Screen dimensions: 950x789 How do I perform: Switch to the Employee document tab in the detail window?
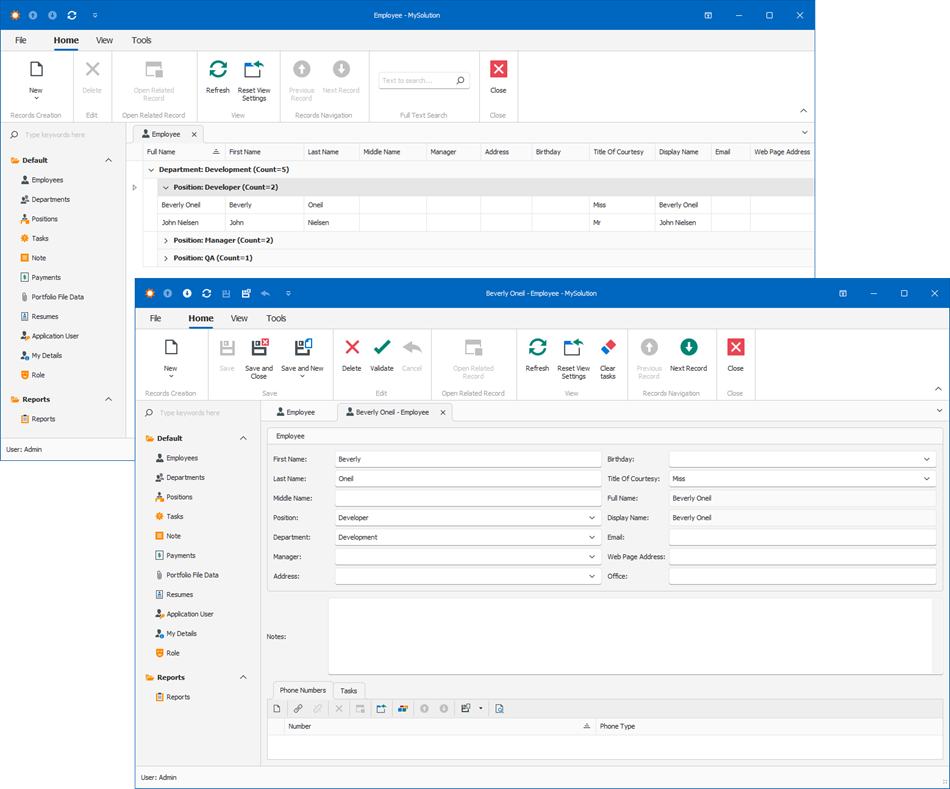click(296, 412)
